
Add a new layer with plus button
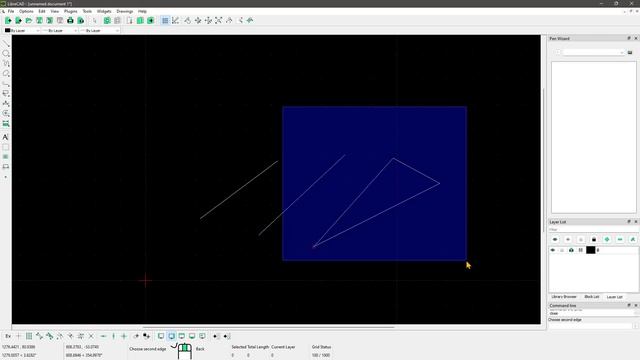pyautogui.click(x=607, y=239)
